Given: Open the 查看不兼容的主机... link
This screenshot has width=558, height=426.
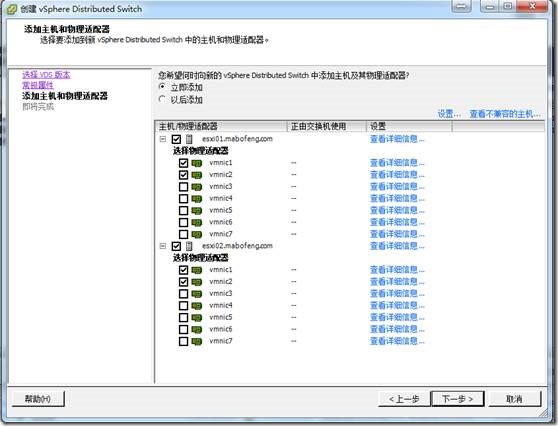Looking at the screenshot, I should click(505, 114).
